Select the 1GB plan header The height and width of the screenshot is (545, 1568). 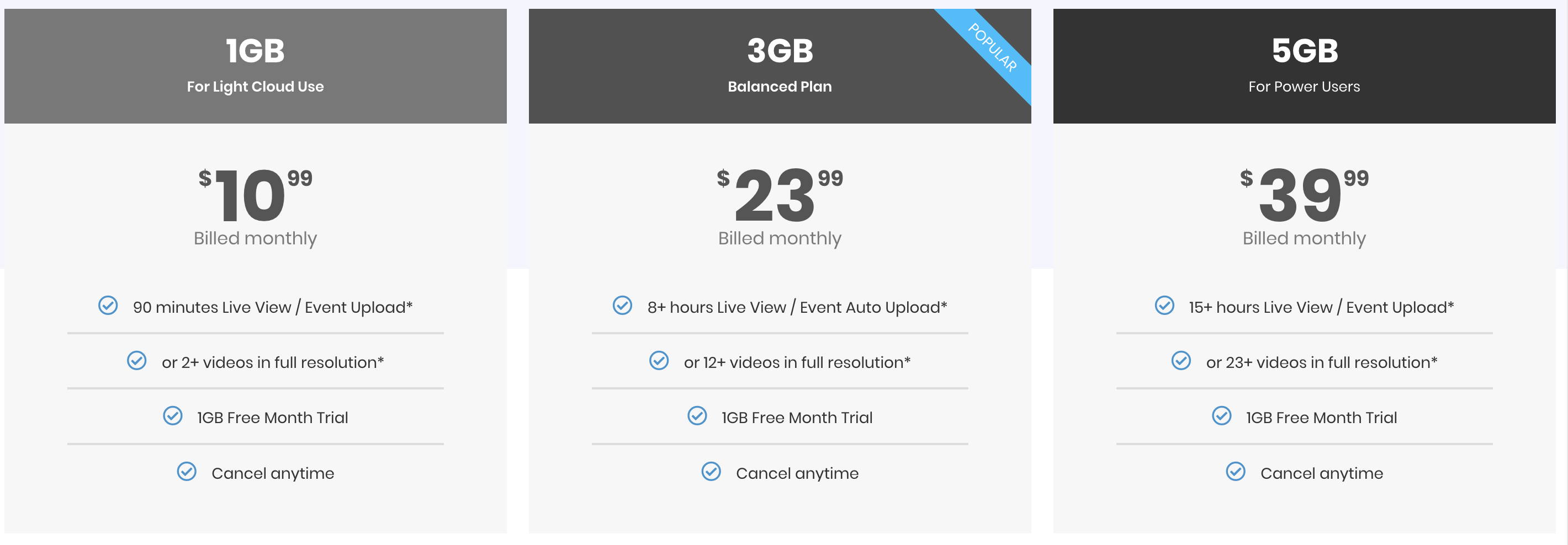256,66
